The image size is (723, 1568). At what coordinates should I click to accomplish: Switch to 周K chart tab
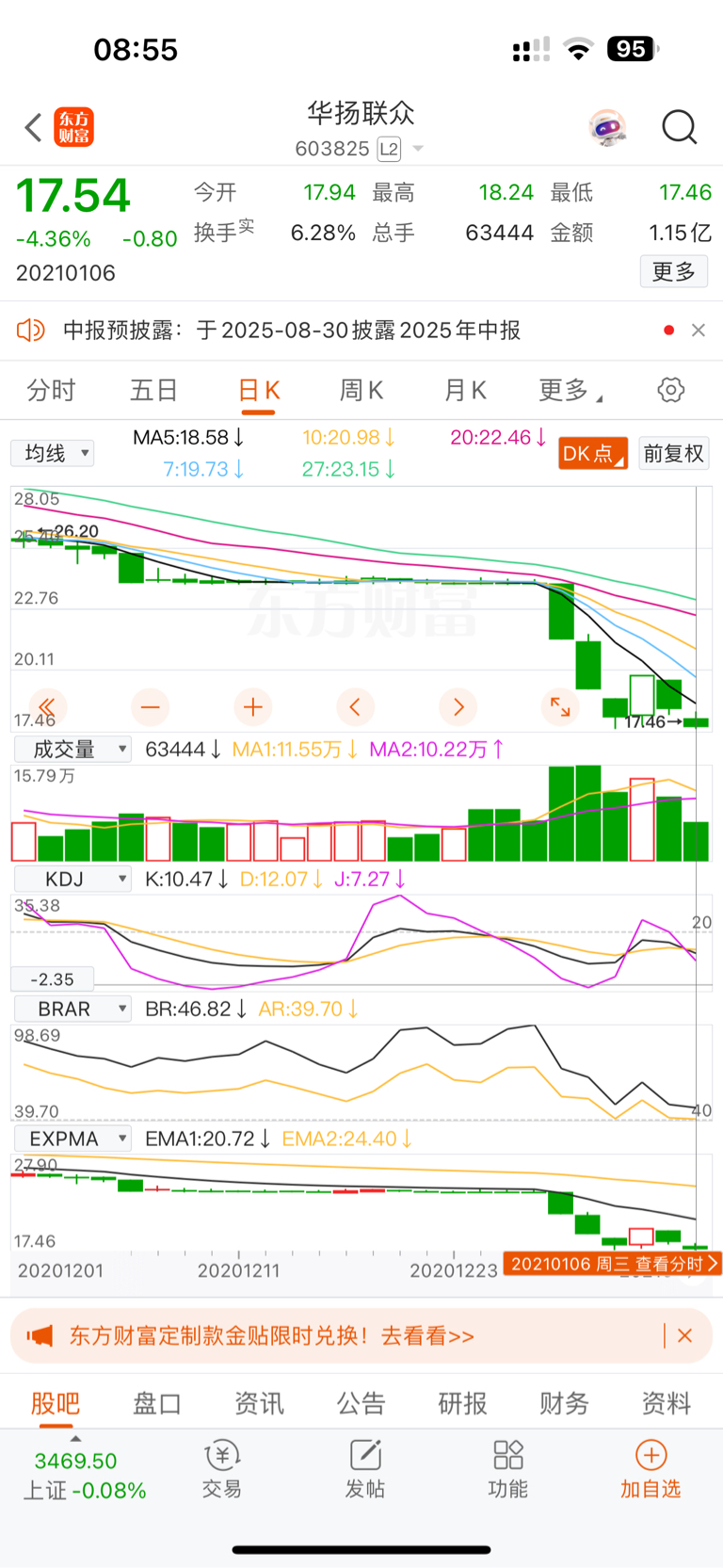[361, 390]
